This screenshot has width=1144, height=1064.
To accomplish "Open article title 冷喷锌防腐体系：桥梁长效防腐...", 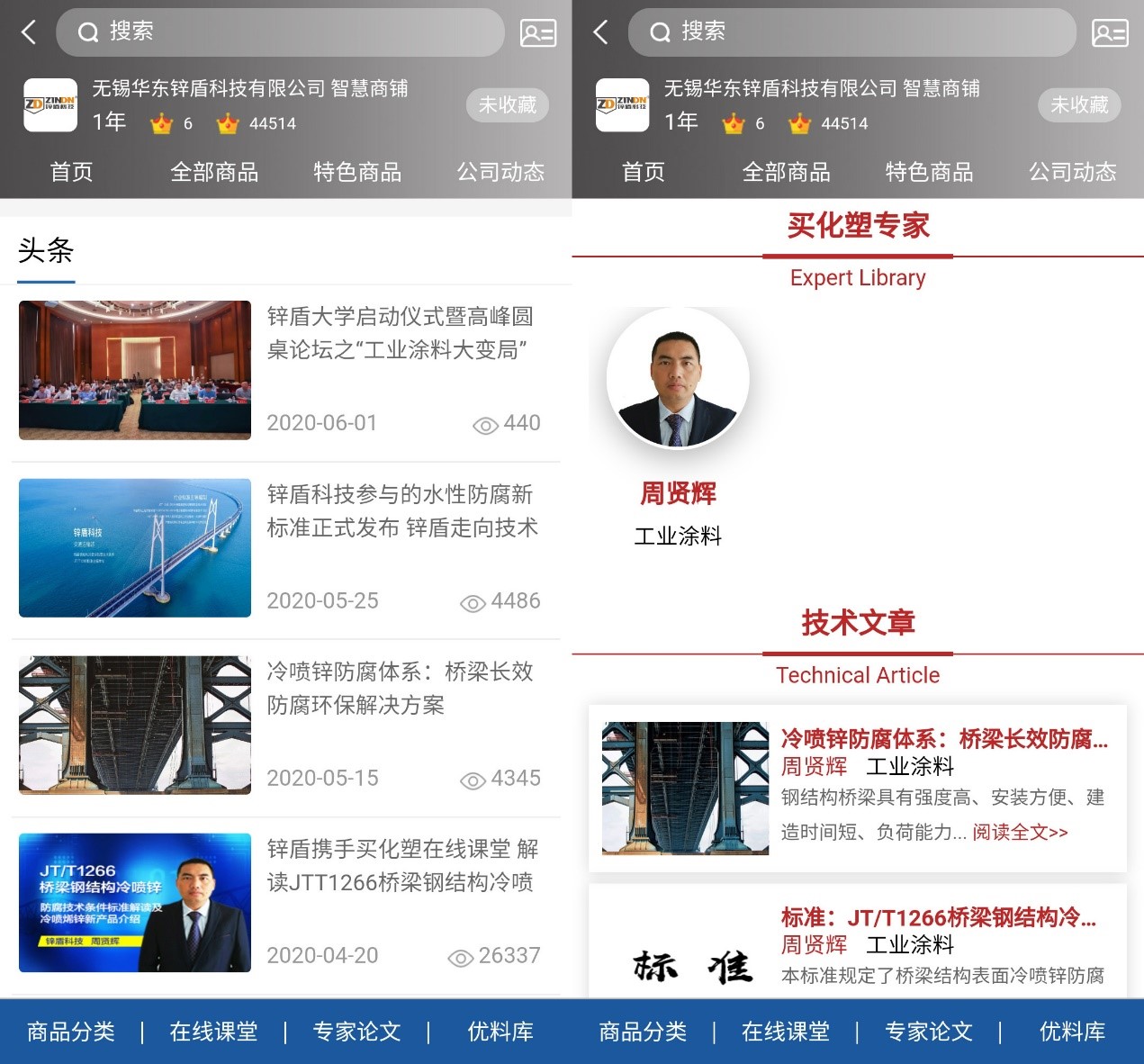I will coord(944,739).
